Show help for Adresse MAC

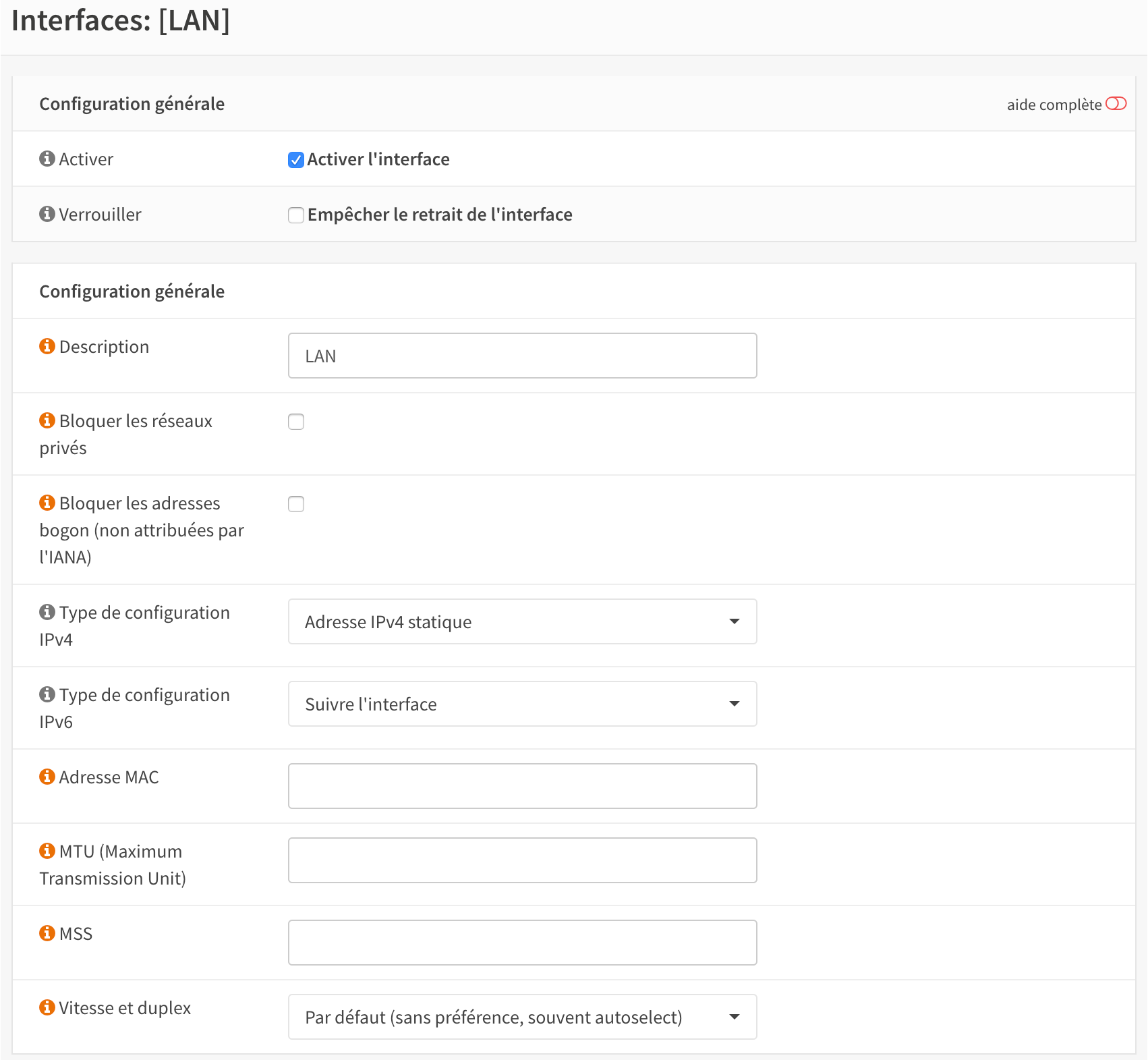[47, 777]
